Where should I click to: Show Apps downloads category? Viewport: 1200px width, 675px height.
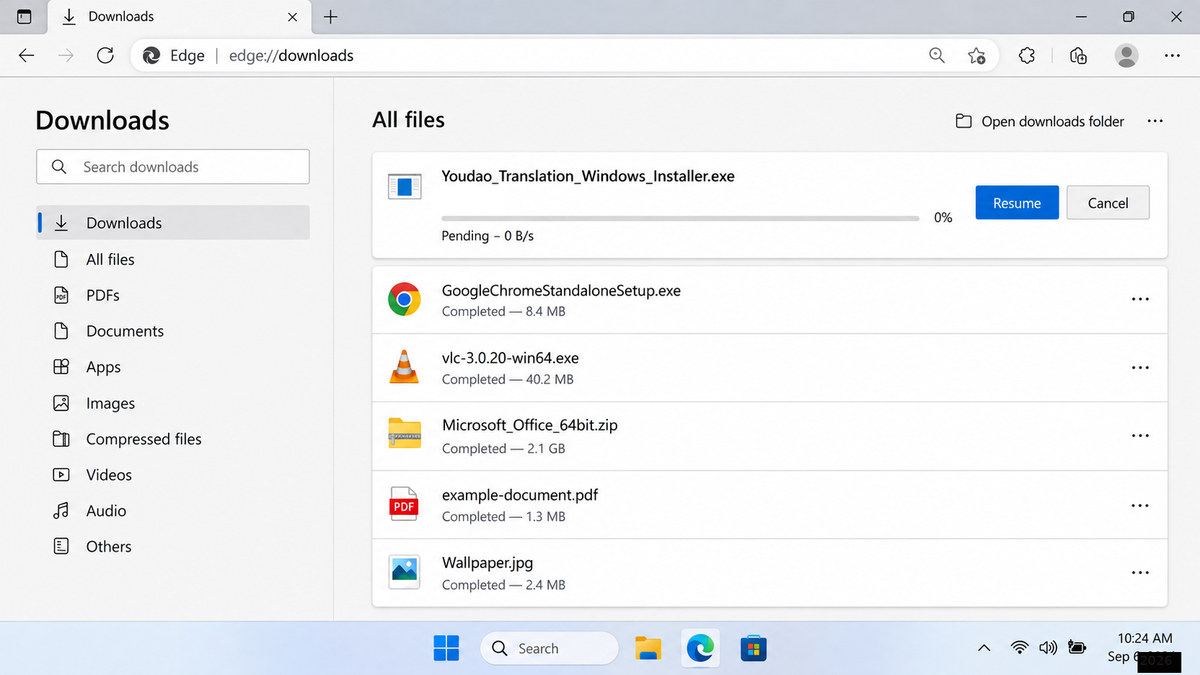tap(173, 367)
